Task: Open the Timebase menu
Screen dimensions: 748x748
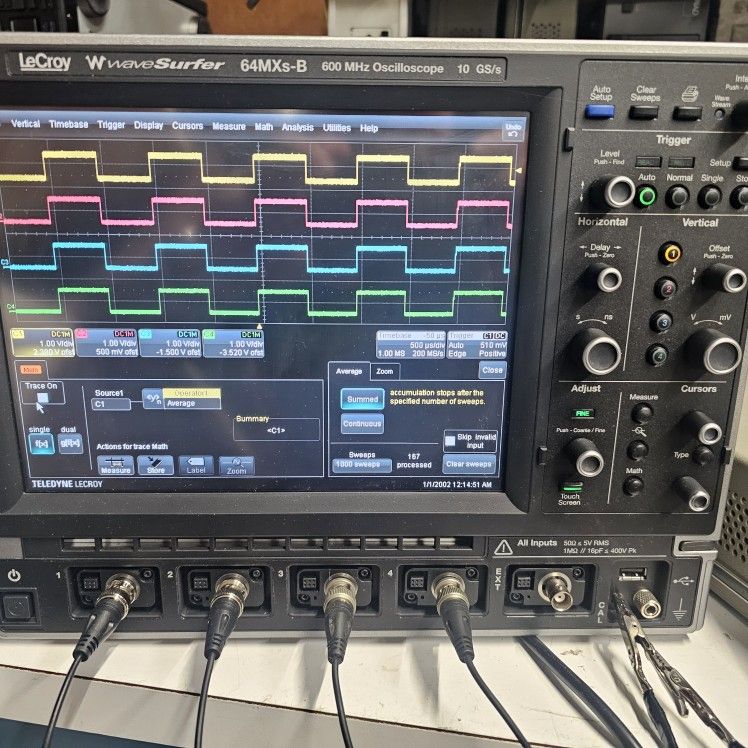Action: pyautogui.click(x=68, y=125)
